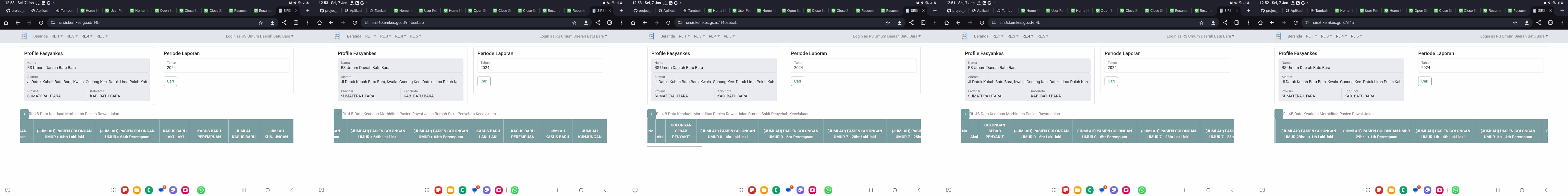This screenshot has height=196, width=1568.
Task: Click the bookmark star in the 12.52 window
Action: click(x=1515, y=23)
